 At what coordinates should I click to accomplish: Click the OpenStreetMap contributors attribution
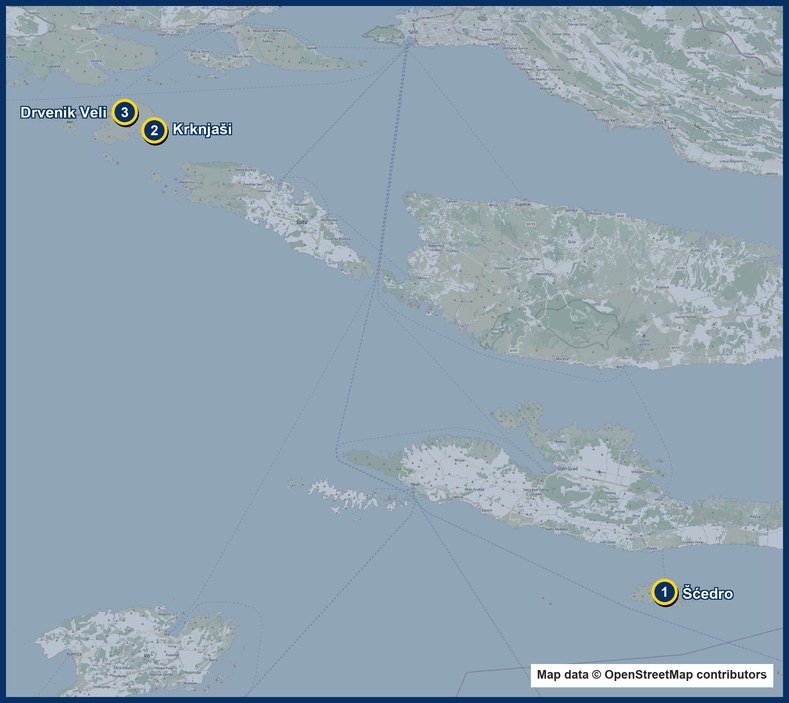click(x=652, y=675)
